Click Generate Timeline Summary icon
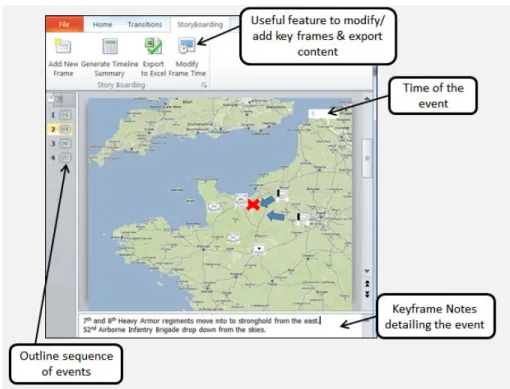 pos(110,46)
